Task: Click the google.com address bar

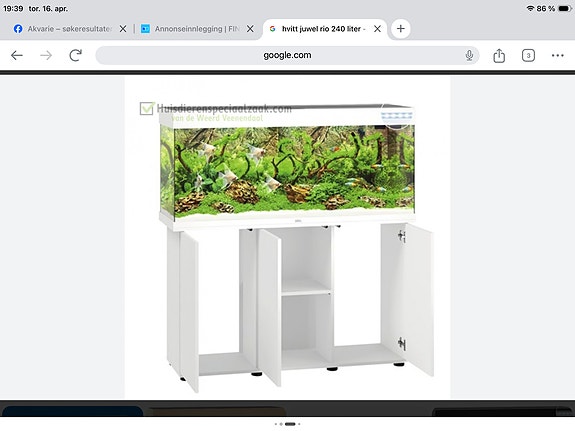Action: 287,55
